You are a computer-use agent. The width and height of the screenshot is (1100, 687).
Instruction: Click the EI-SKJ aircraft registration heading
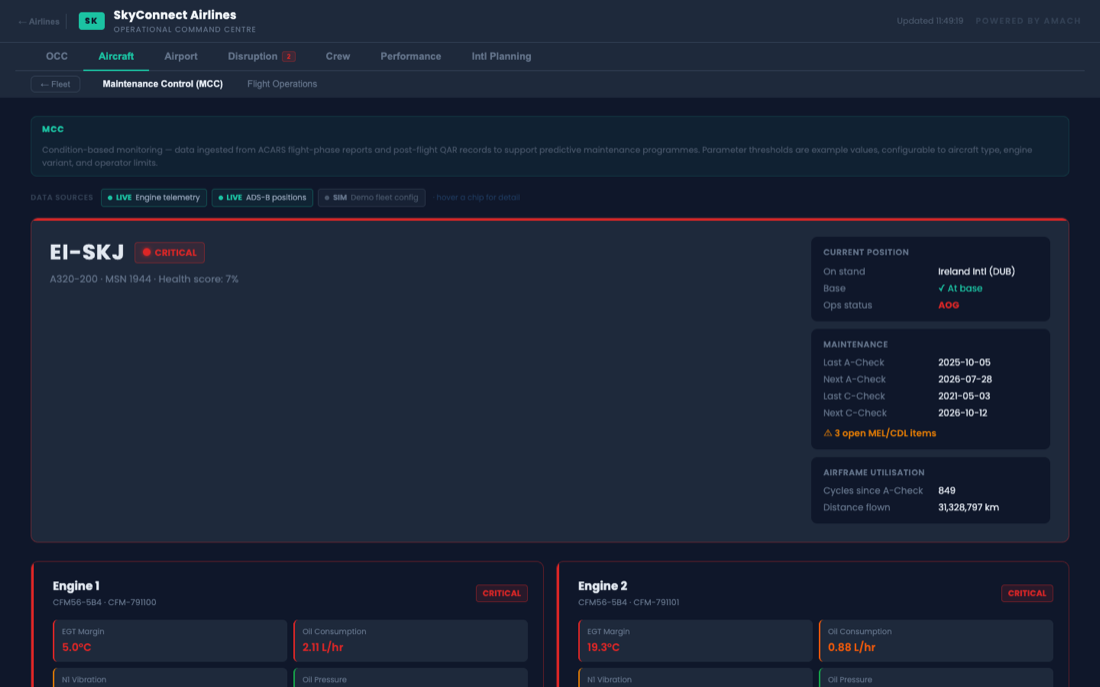(x=87, y=253)
